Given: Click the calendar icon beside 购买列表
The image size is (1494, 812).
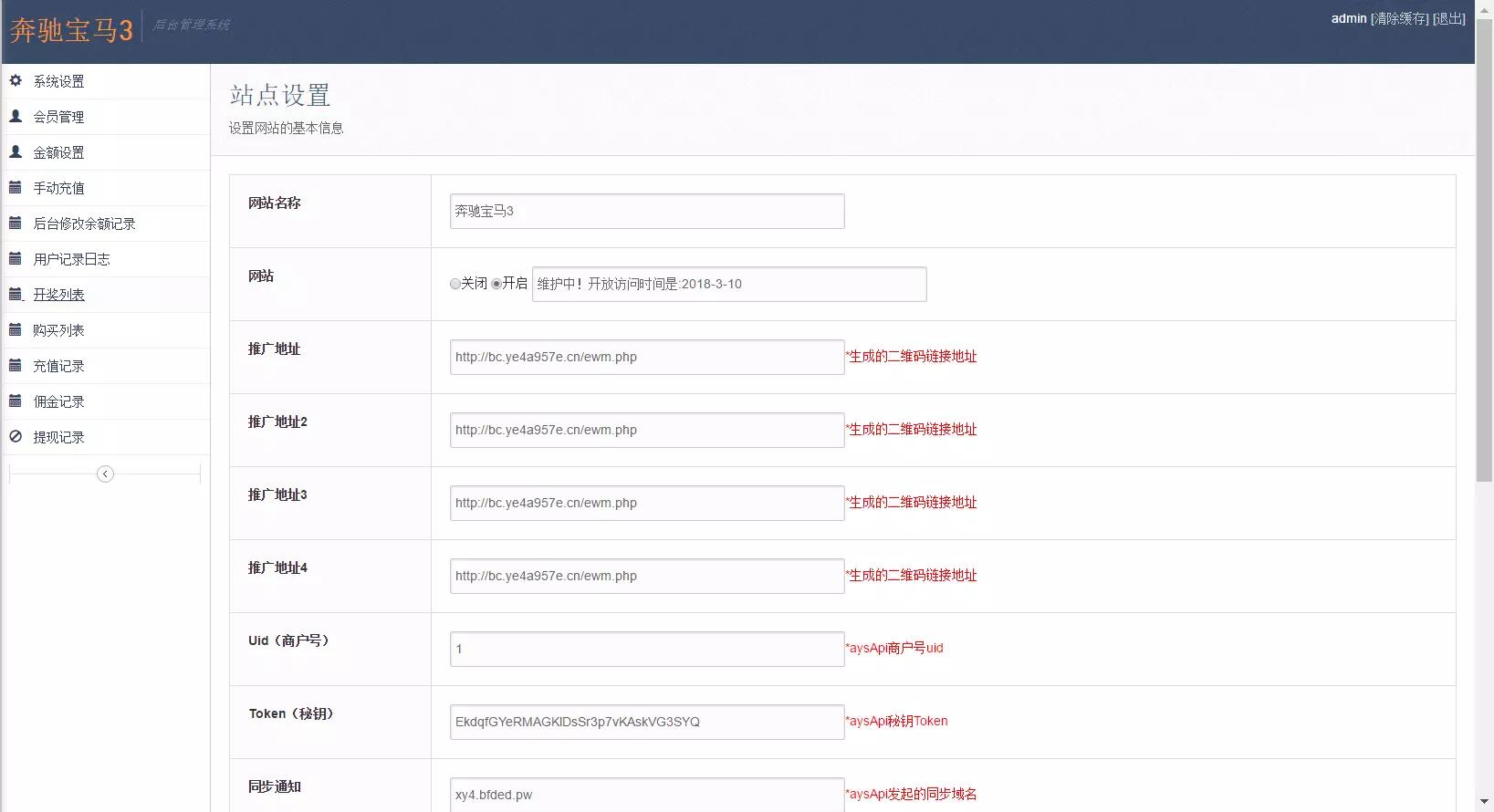Looking at the screenshot, I should (x=16, y=330).
